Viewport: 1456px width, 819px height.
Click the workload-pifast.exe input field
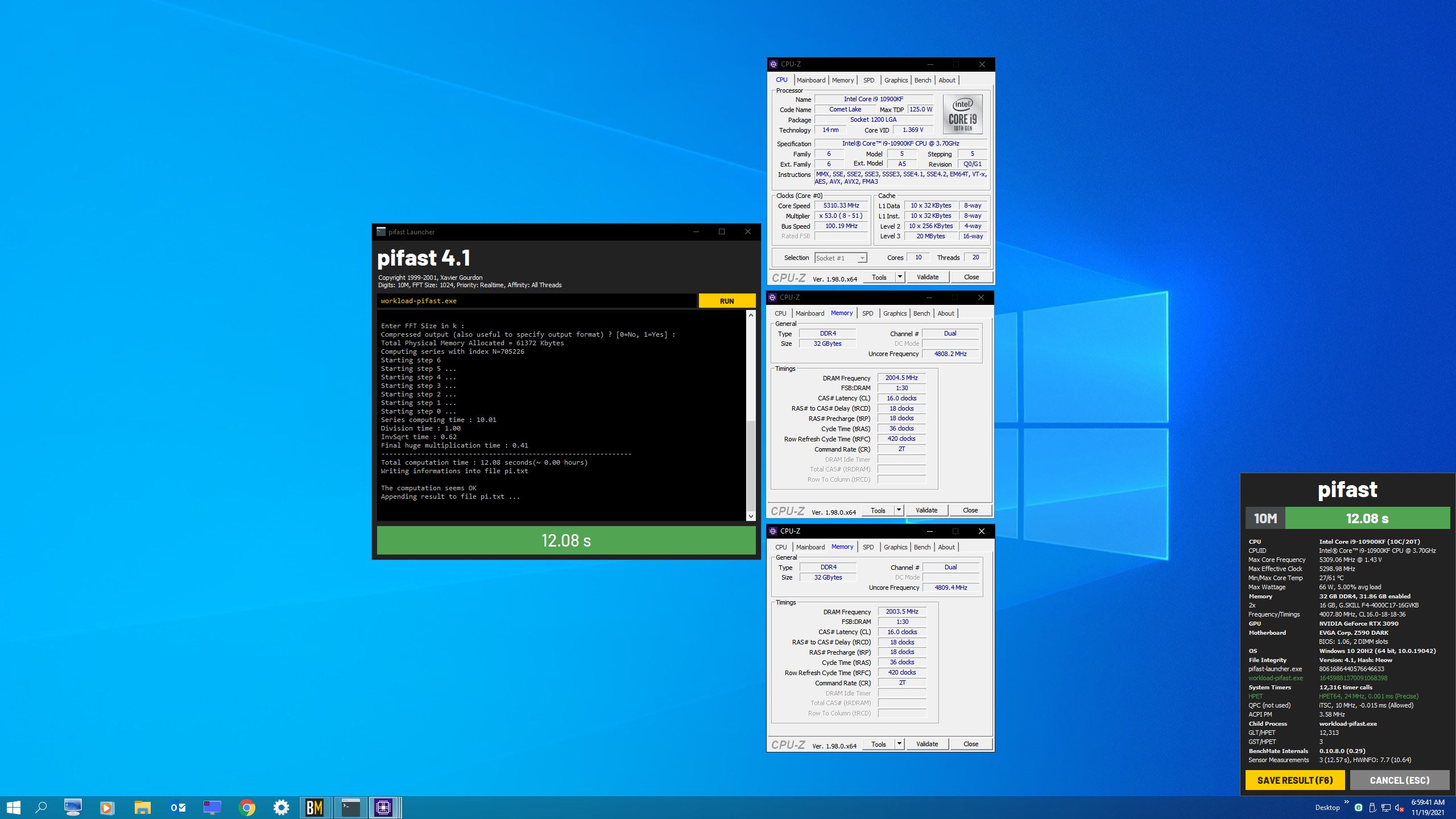[x=536, y=301]
